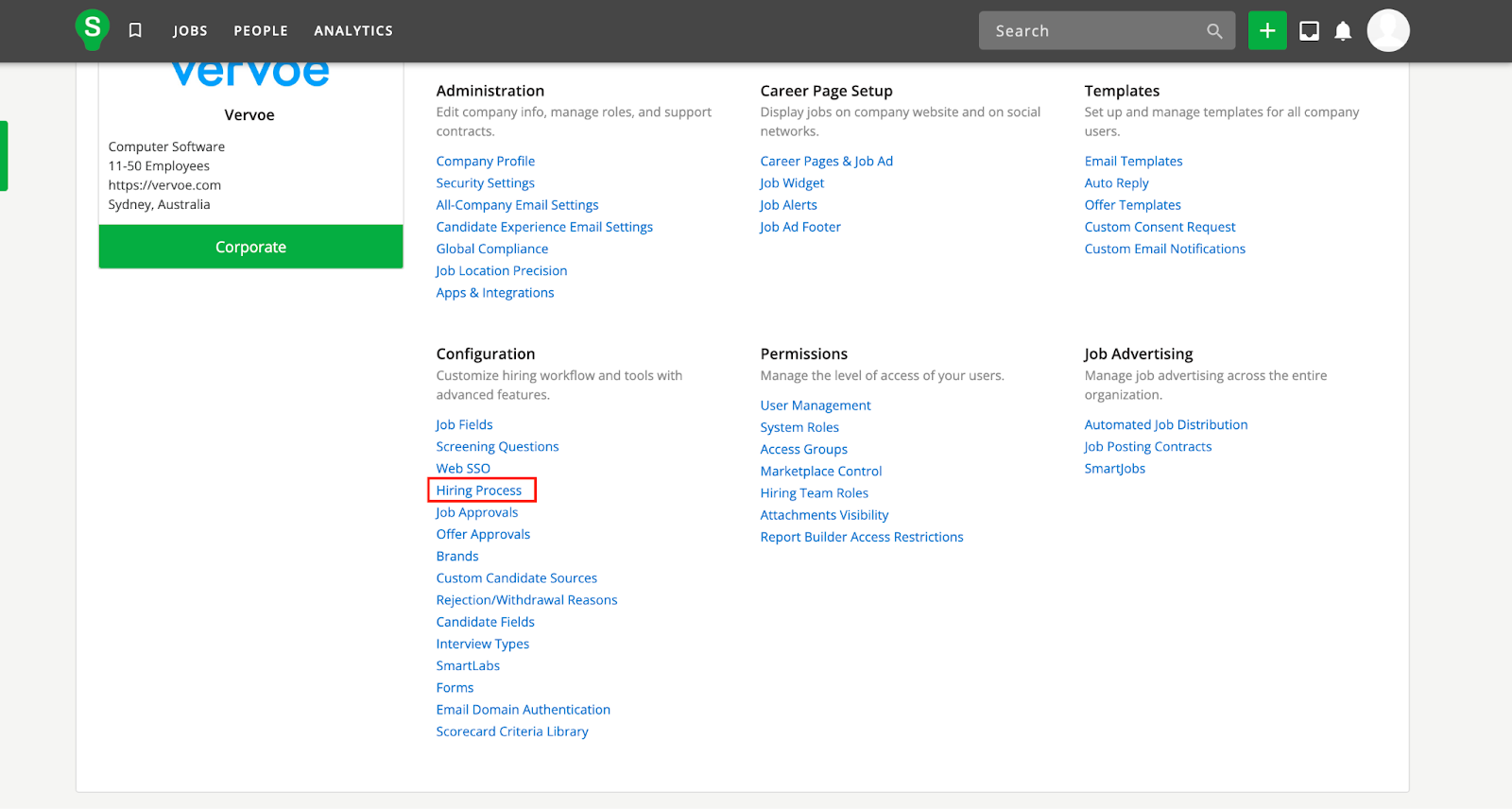Open Job Alerts

point(788,205)
